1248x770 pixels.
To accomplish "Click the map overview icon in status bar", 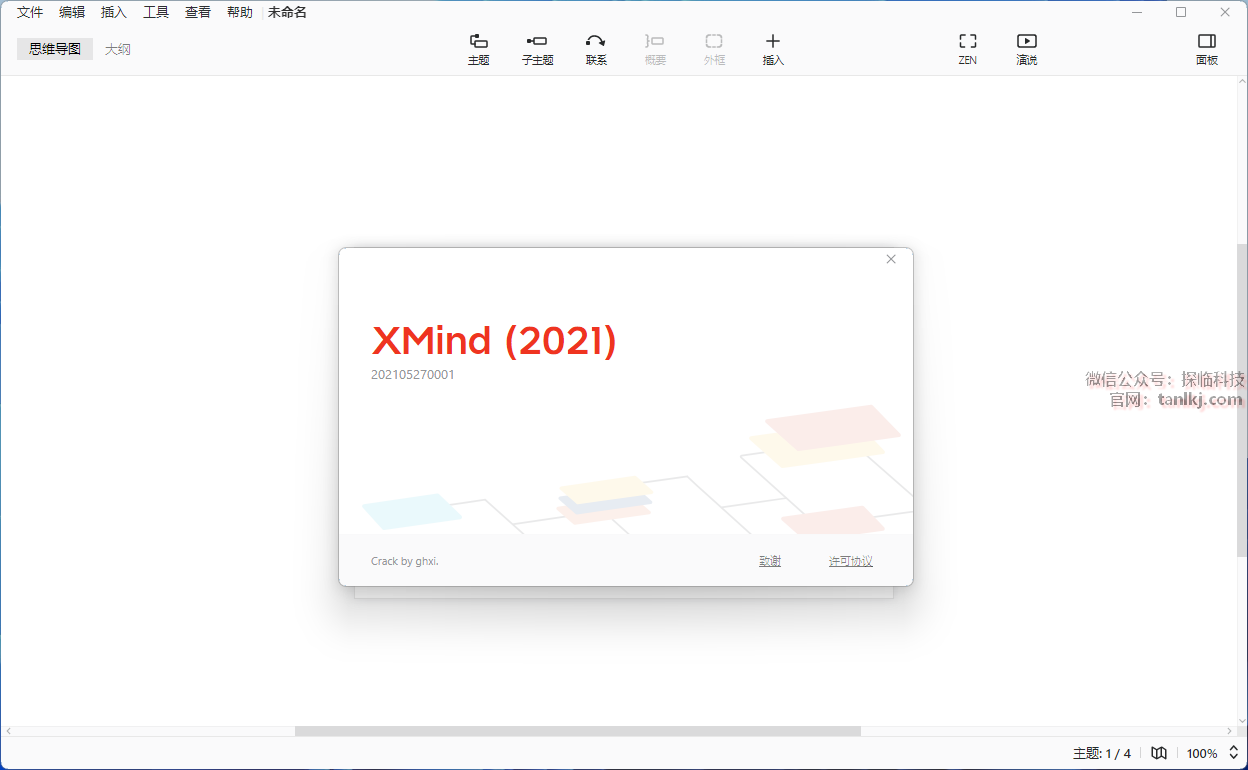I will 1159,753.
